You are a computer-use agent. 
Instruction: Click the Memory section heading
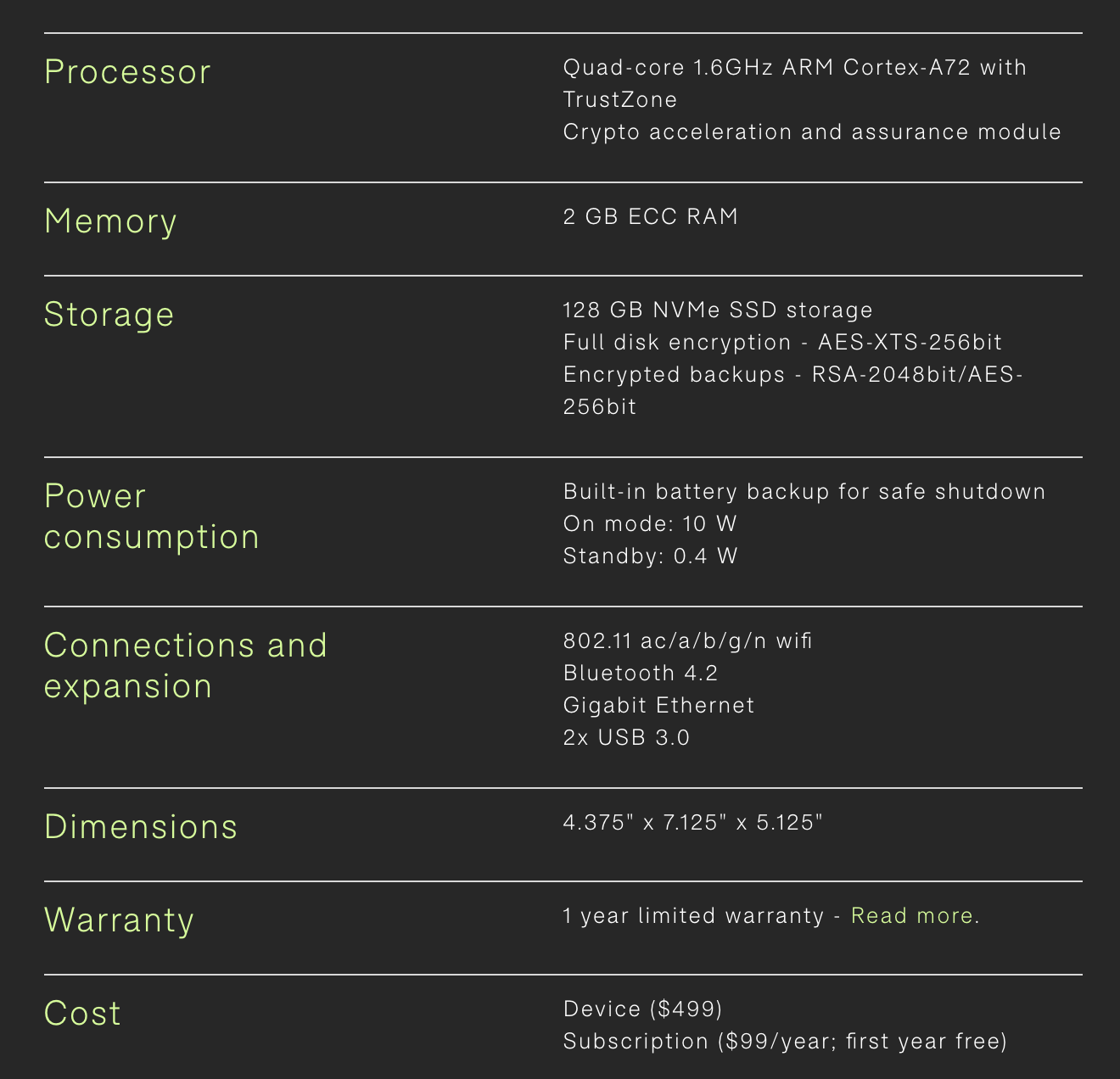(110, 221)
